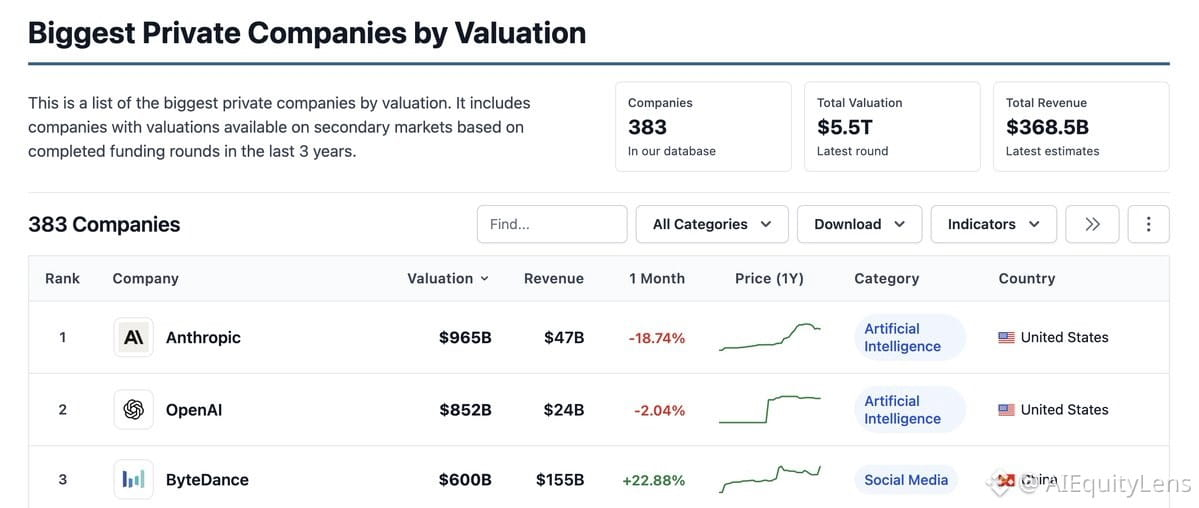Expand the Download dropdown

pyautogui.click(x=859, y=224)
